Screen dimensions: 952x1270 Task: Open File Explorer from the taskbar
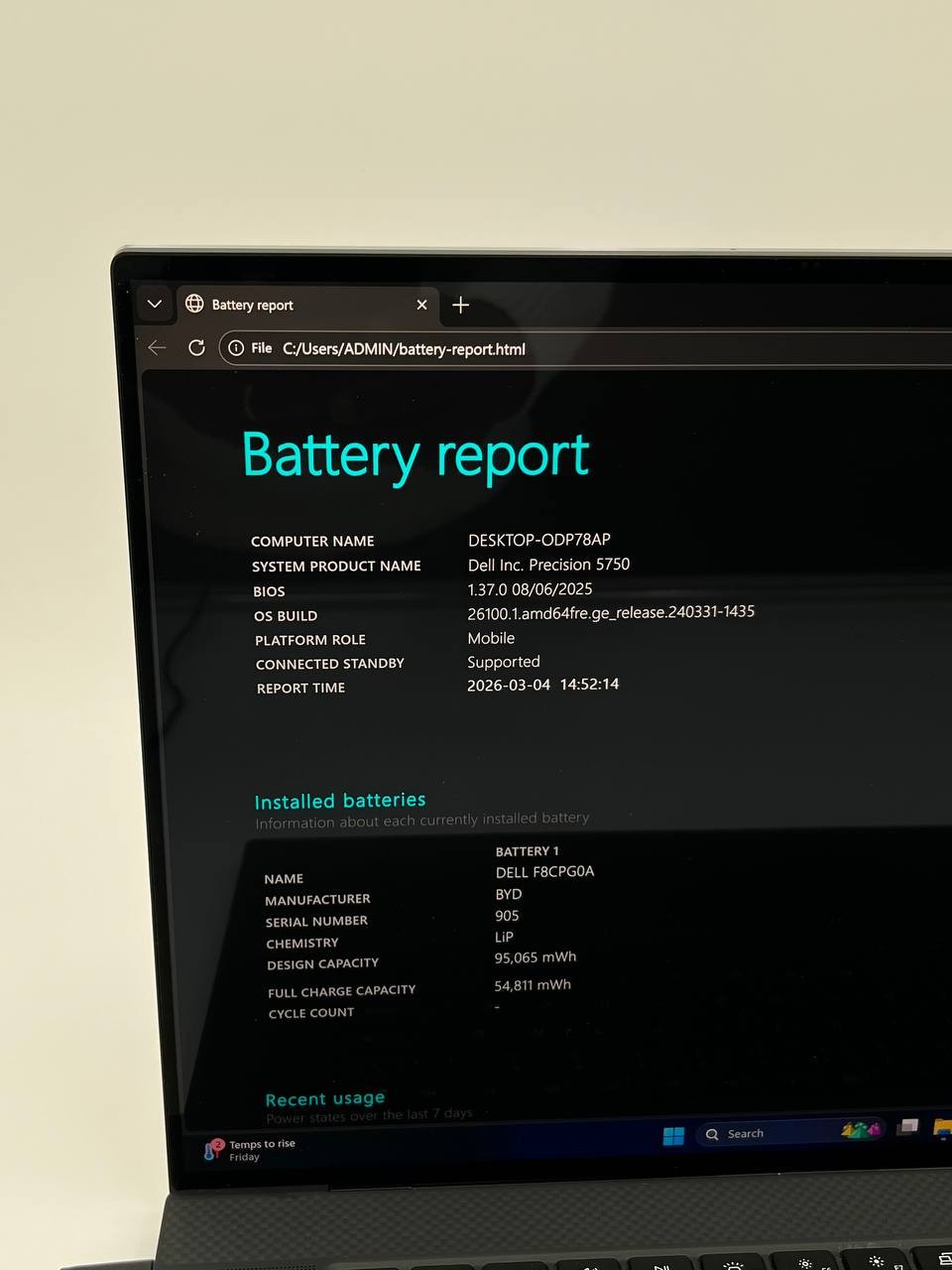point(943,1128)
